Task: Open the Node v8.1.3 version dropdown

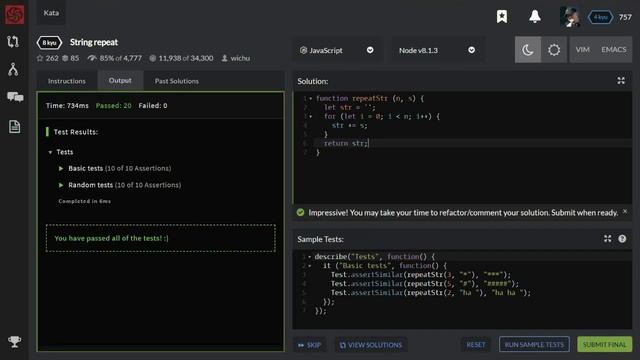Action: pos(437,50)
